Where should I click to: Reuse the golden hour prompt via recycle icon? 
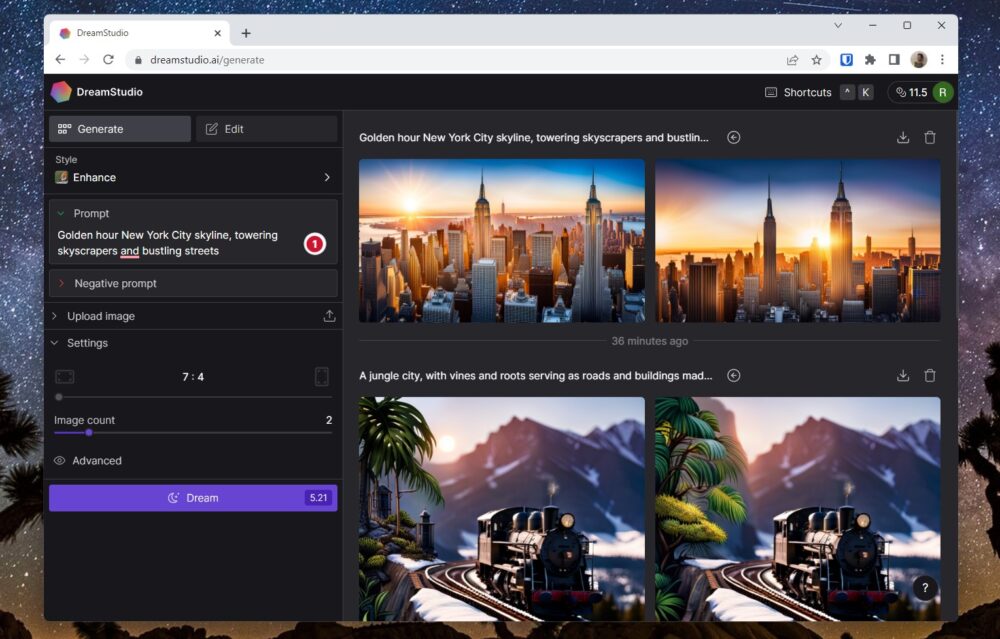point(733,137)
